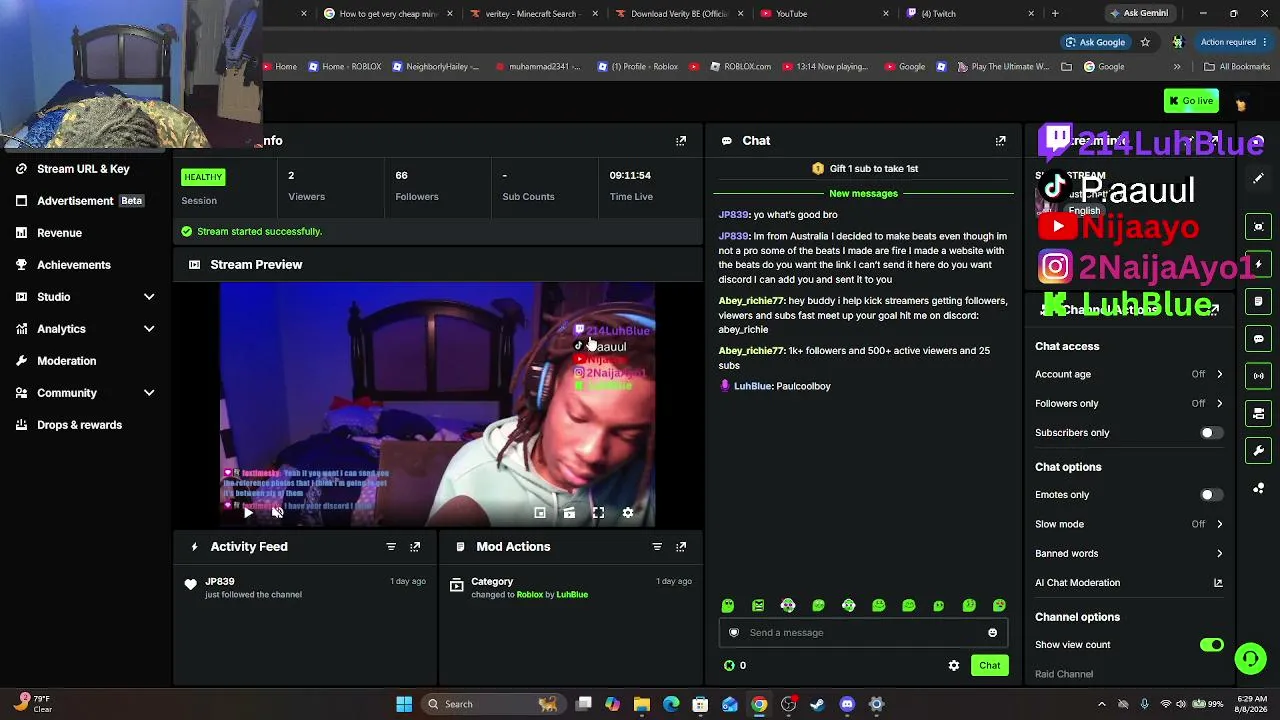Viewport: 1280px width, 720px height.
Task: Open a new browser tab
Action: click(1055, 14)
